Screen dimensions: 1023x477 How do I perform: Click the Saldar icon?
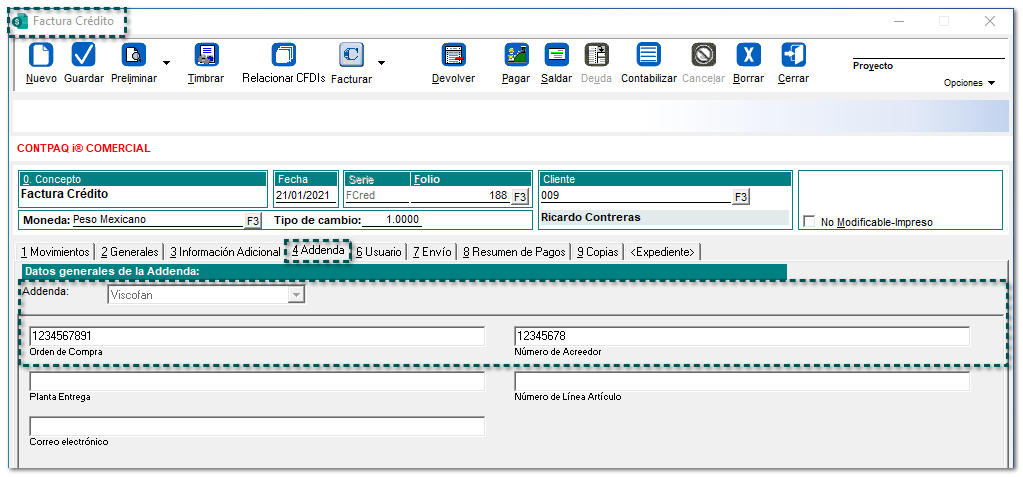(556, 55)
